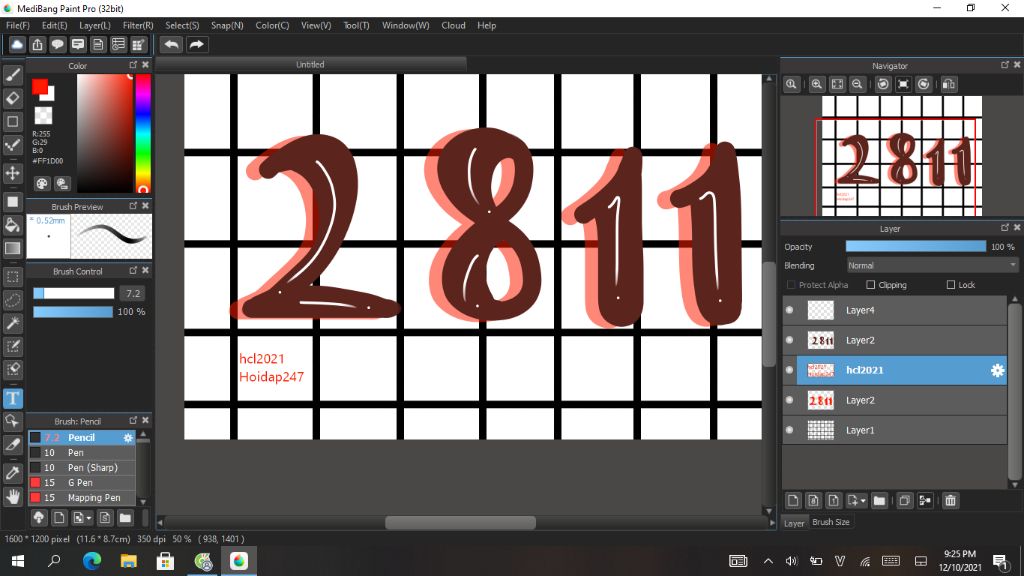Open Pencil brush settings gear
Image resolution: width=1024 pixels, height=576 pixels.
click(x=128, y=438)
